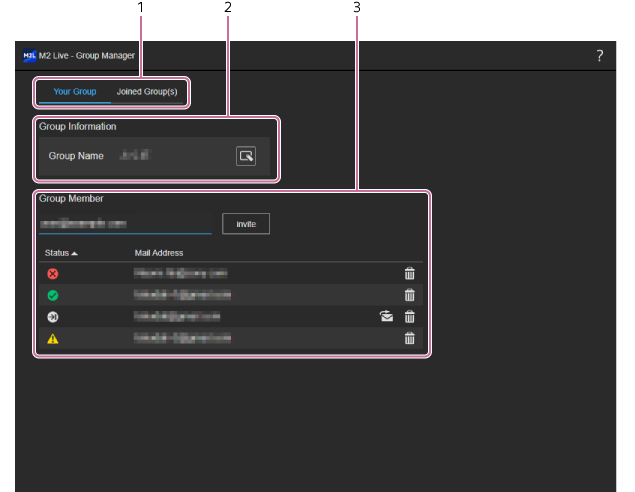Select the mail address in the first member row
635x492 pixels.
[x=181, y=273]
